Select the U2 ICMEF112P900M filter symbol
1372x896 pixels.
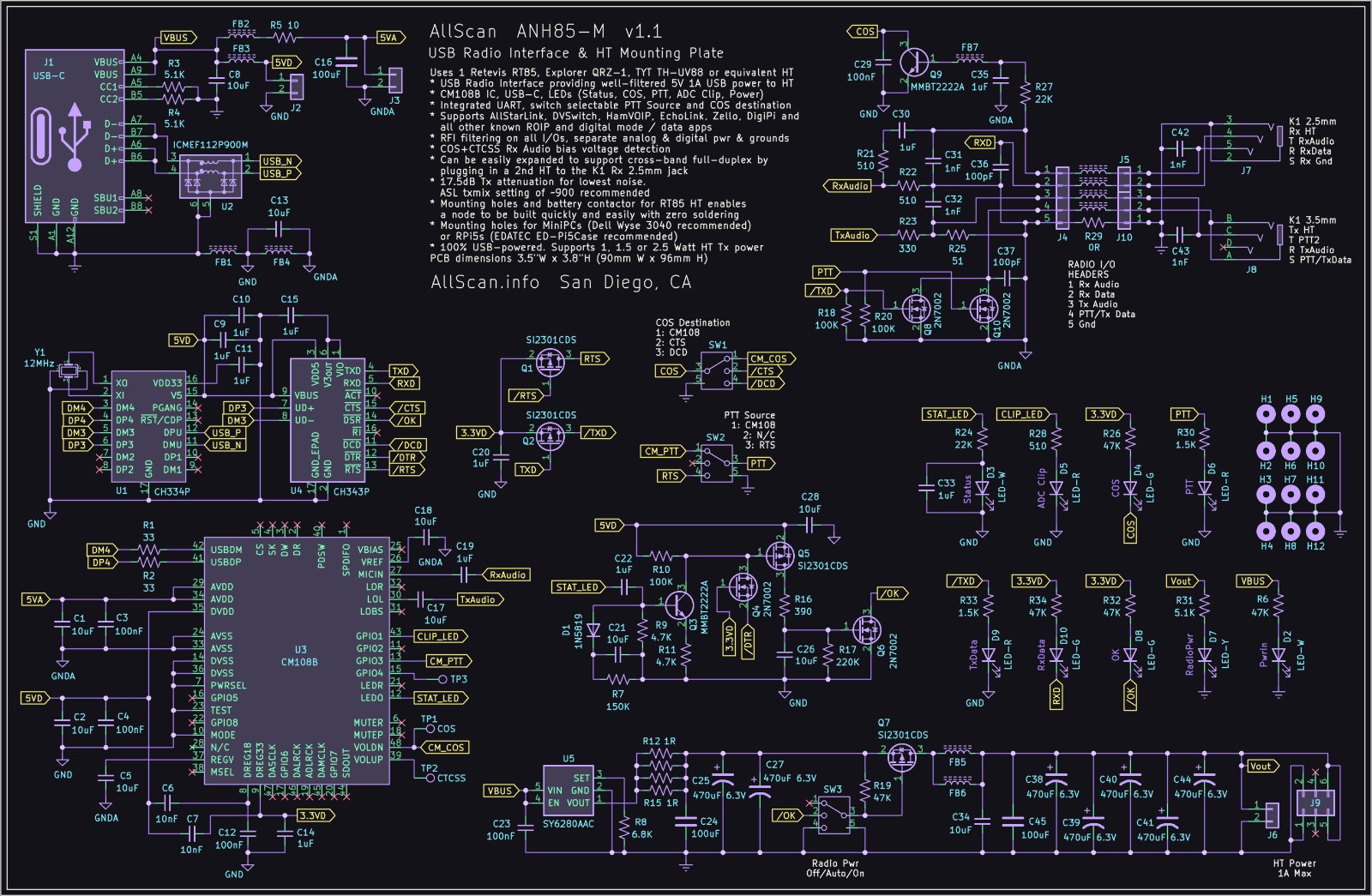209,175
